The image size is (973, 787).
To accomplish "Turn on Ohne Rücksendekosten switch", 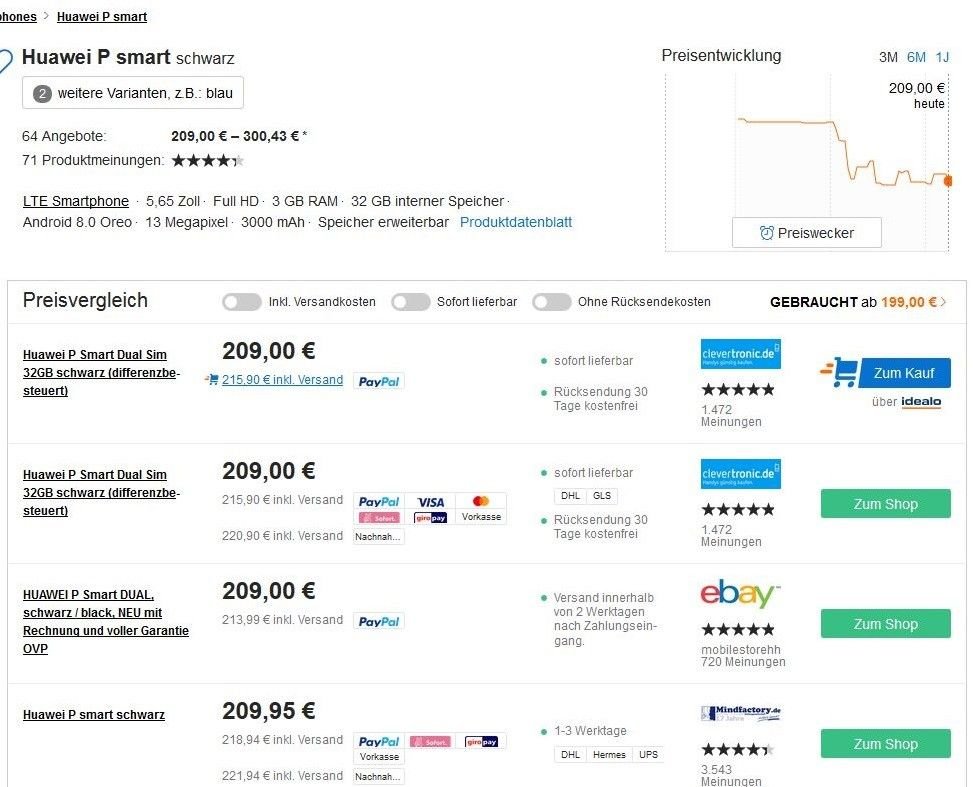I will coord(551,302).
